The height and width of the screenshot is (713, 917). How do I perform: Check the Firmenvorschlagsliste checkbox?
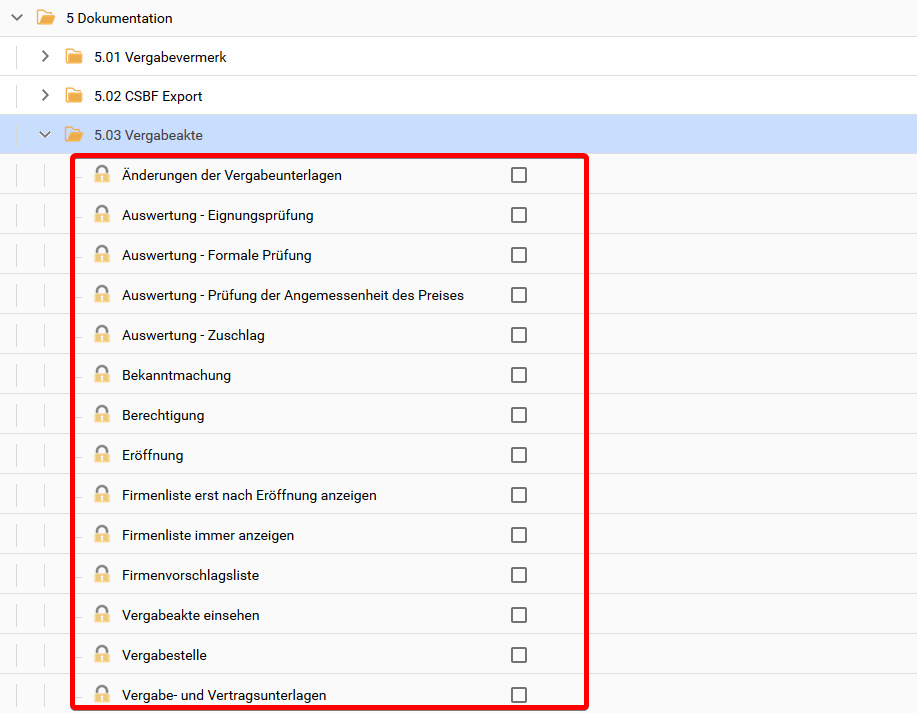click(x=519, y=575)
